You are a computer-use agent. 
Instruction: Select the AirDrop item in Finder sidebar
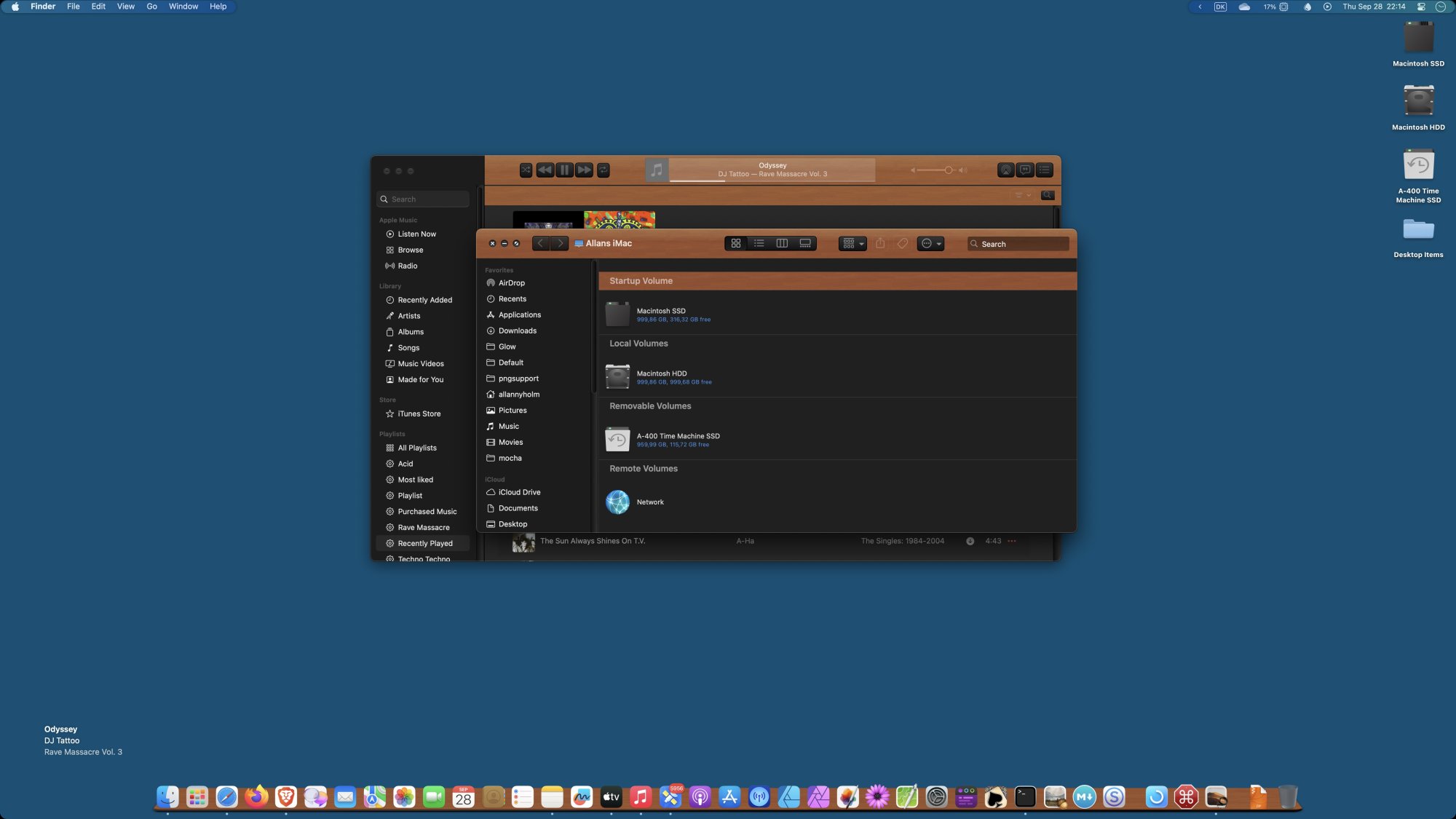(x=511, y=283)
